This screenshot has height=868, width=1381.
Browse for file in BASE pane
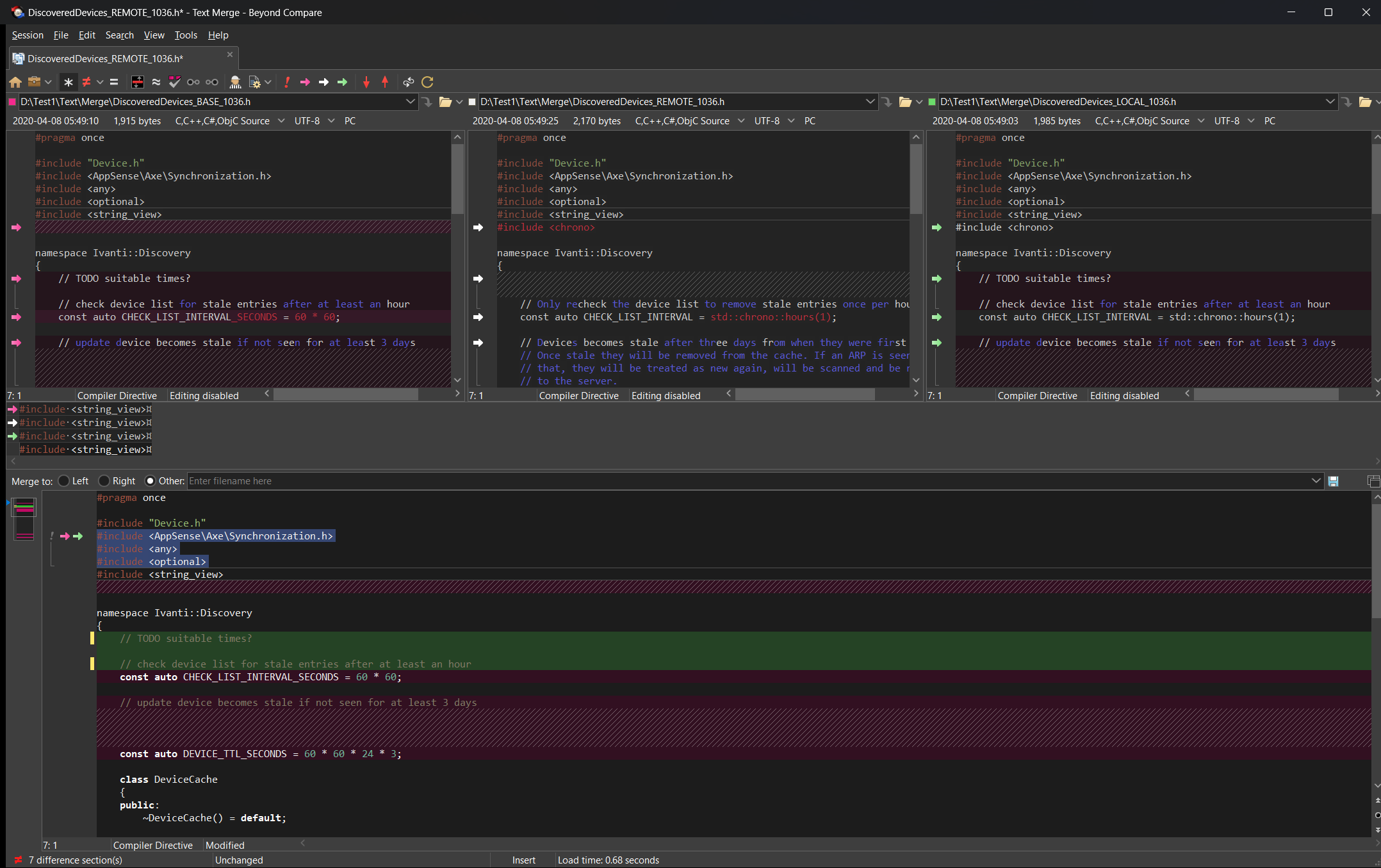[x=445, y=101]
